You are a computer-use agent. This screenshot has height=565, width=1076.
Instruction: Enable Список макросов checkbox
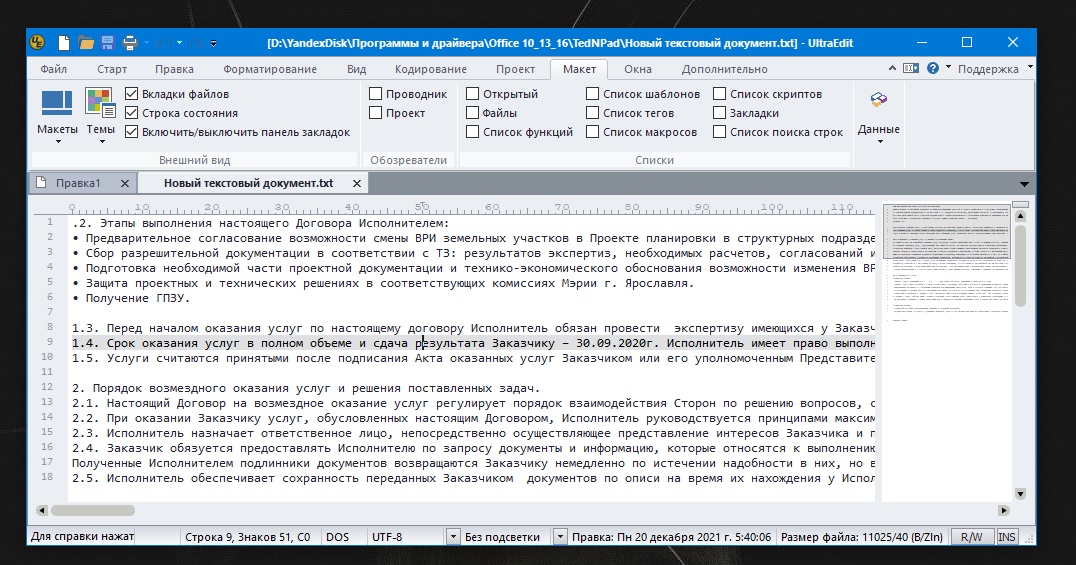pyautogui.click(x=592, y=132)
